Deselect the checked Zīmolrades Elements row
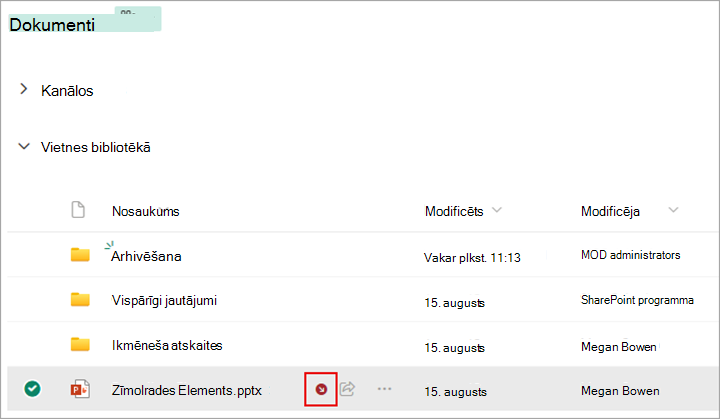 [33, 389]
